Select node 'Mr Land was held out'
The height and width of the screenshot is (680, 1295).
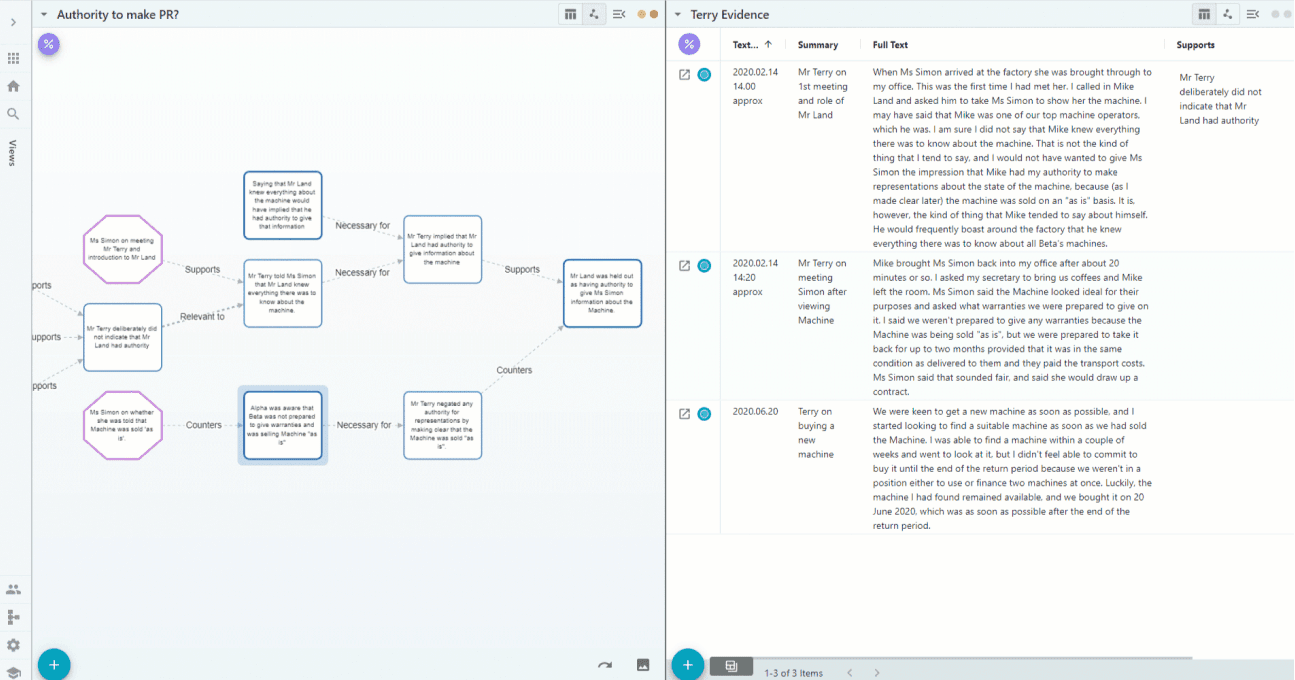(602, 293)
